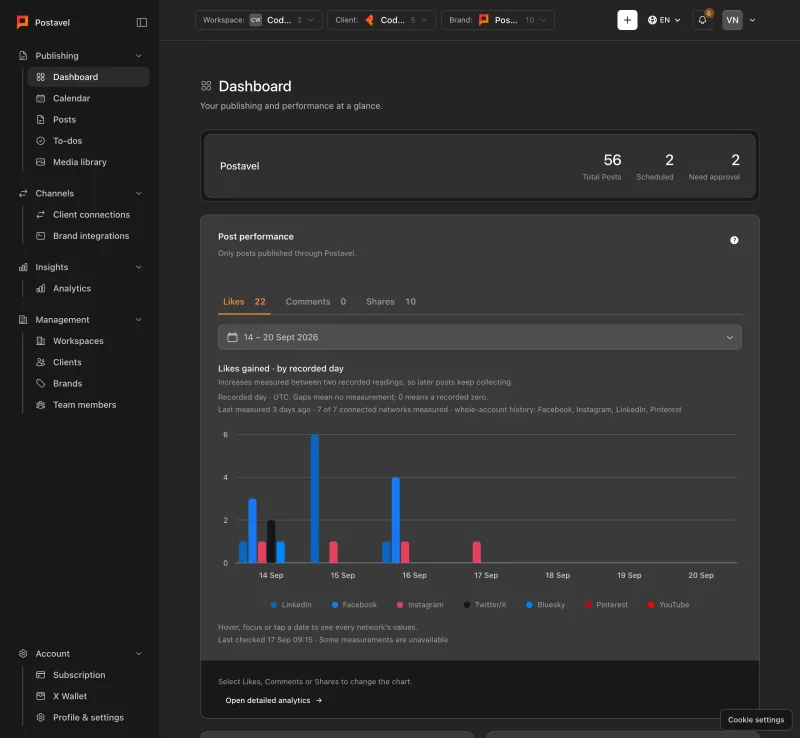Open Profile & settings
800x738 pixels.
88,718
